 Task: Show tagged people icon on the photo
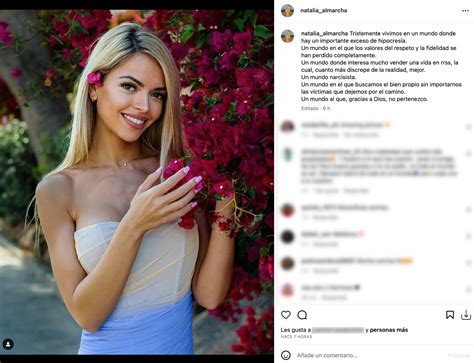(8, 344)
